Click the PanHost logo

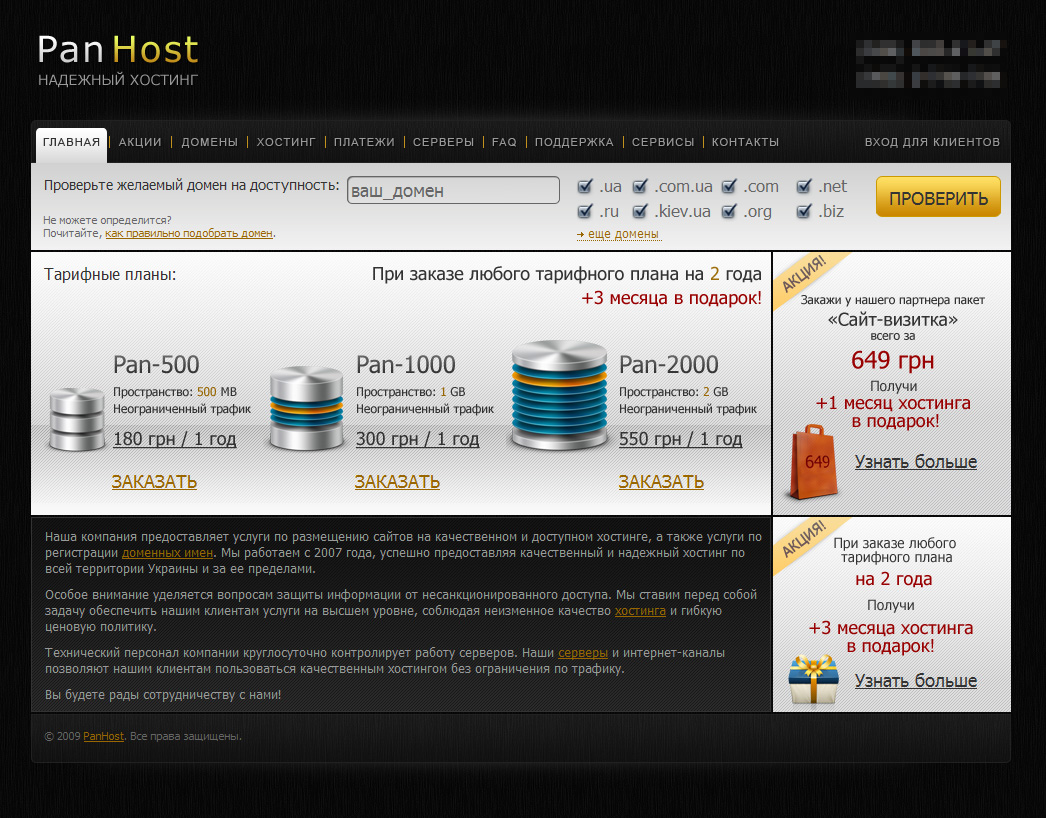tap(118, 50)
